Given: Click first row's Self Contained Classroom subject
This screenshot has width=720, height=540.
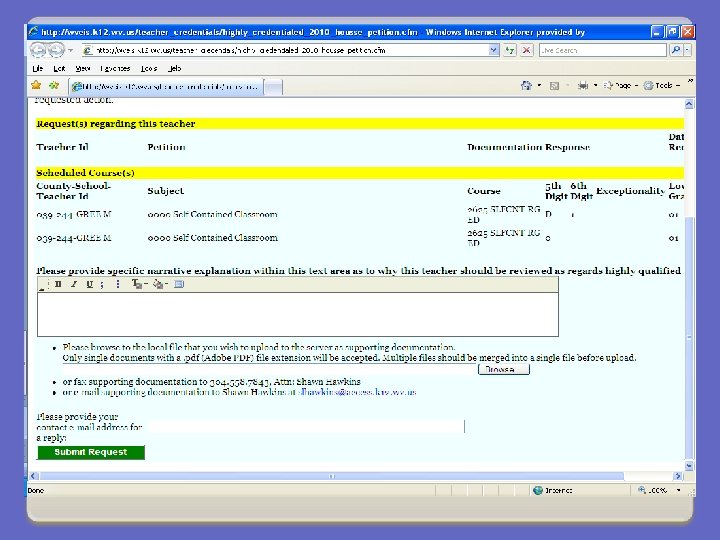Looking at the screenshot, I should click(x=212, y=214).
